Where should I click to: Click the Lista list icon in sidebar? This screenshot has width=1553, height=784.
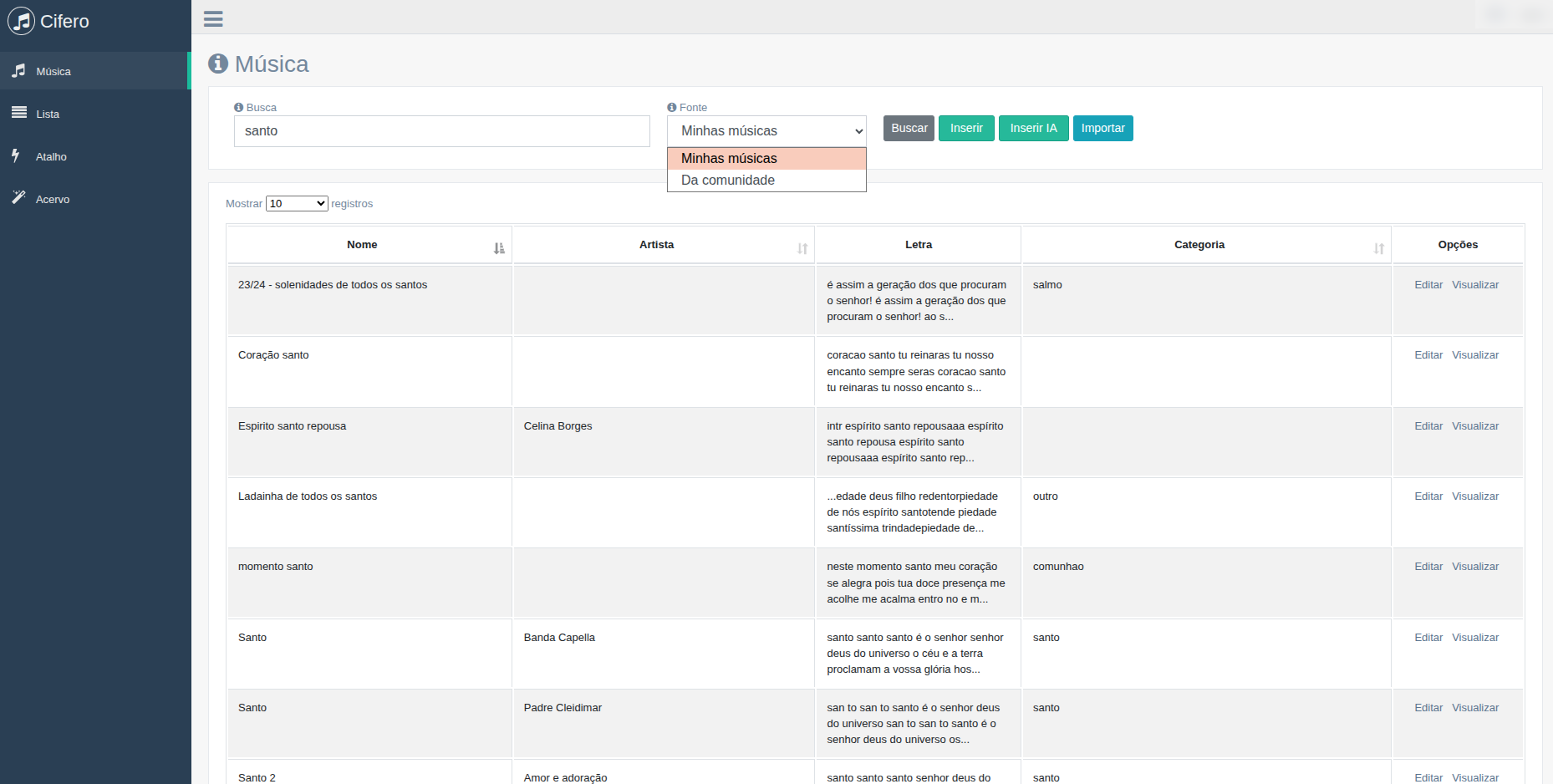coord(19,113)
